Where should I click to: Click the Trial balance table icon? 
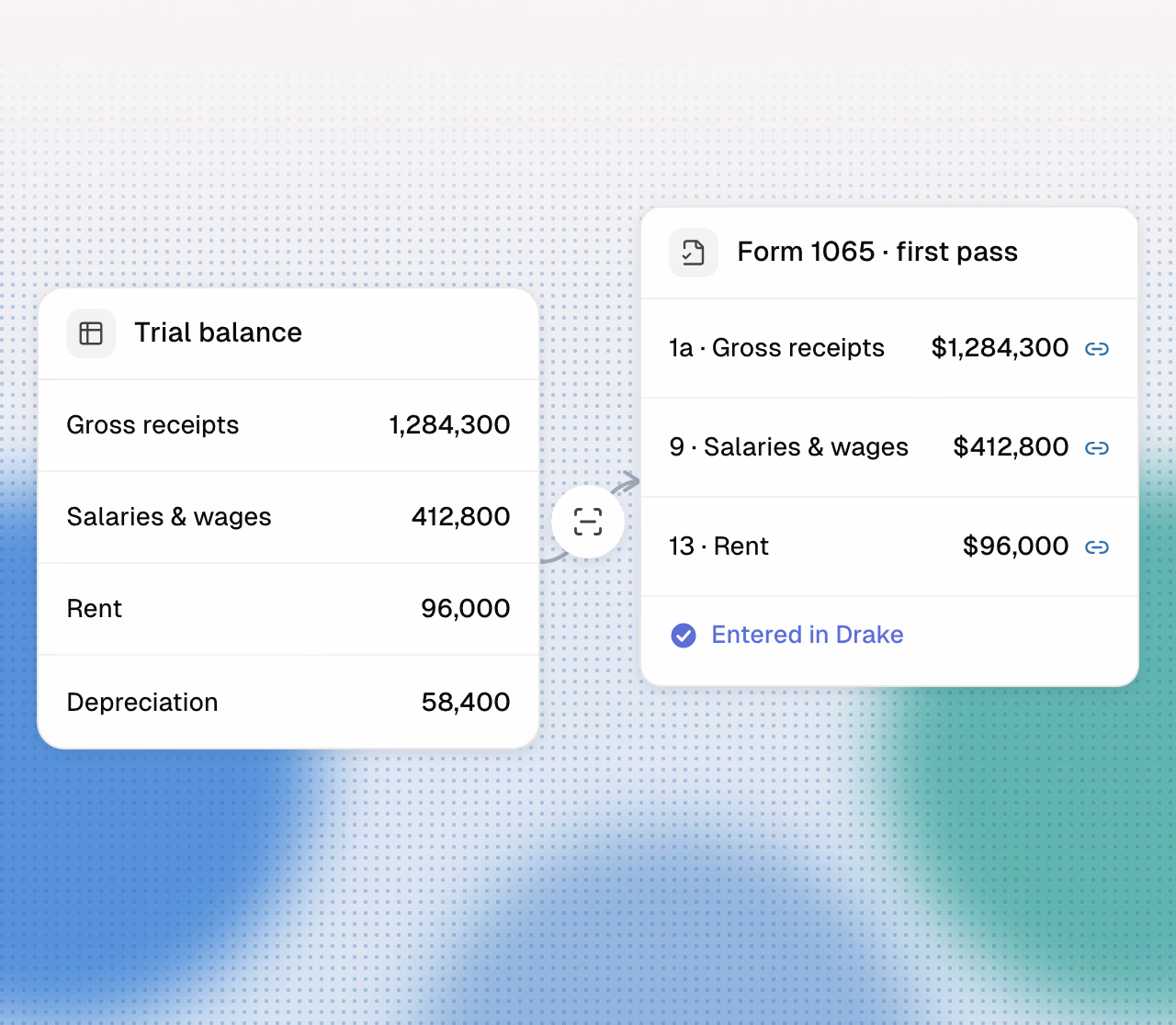91,332
